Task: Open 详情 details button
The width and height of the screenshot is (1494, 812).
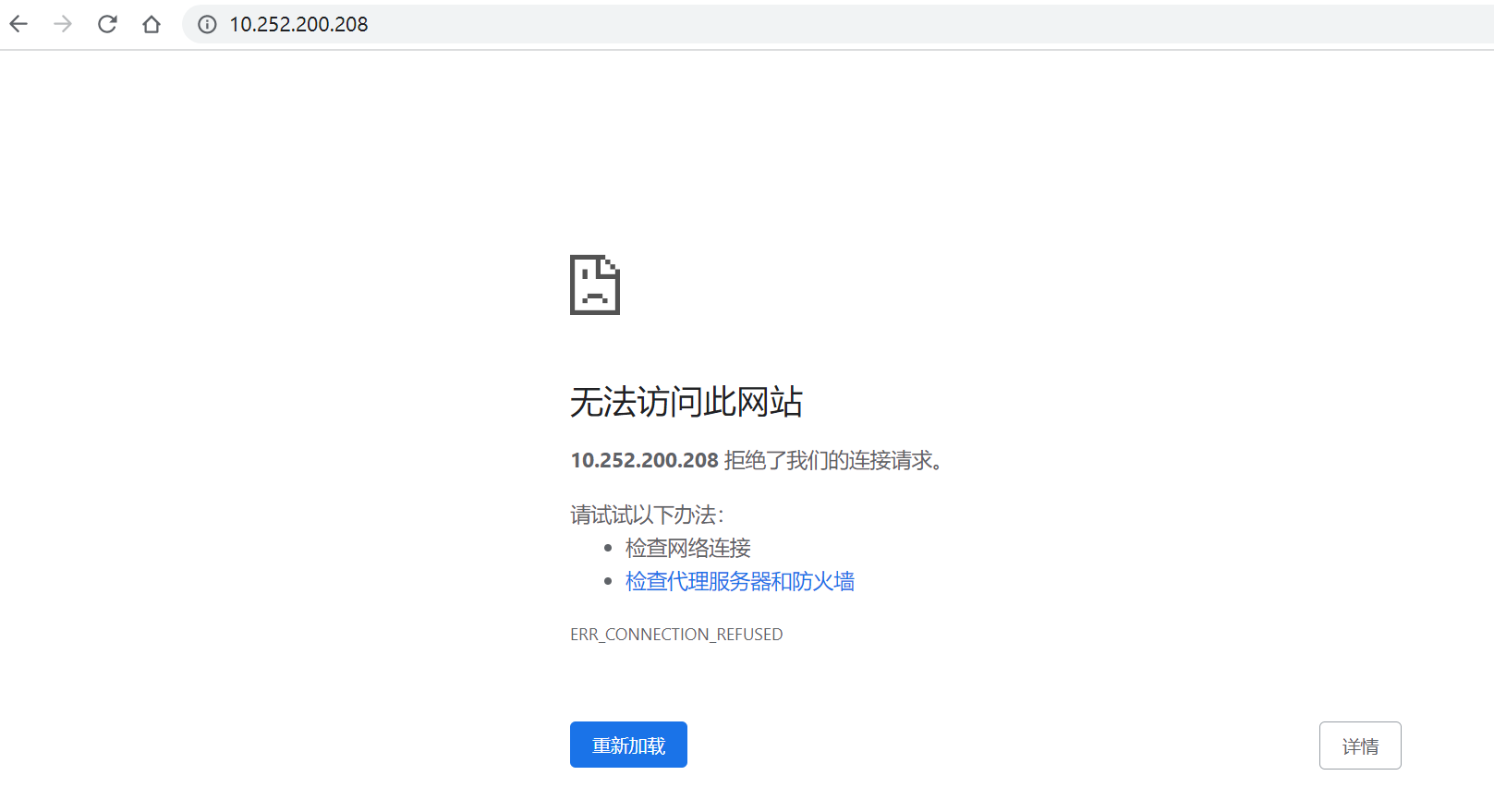Action: [1360, 745]
